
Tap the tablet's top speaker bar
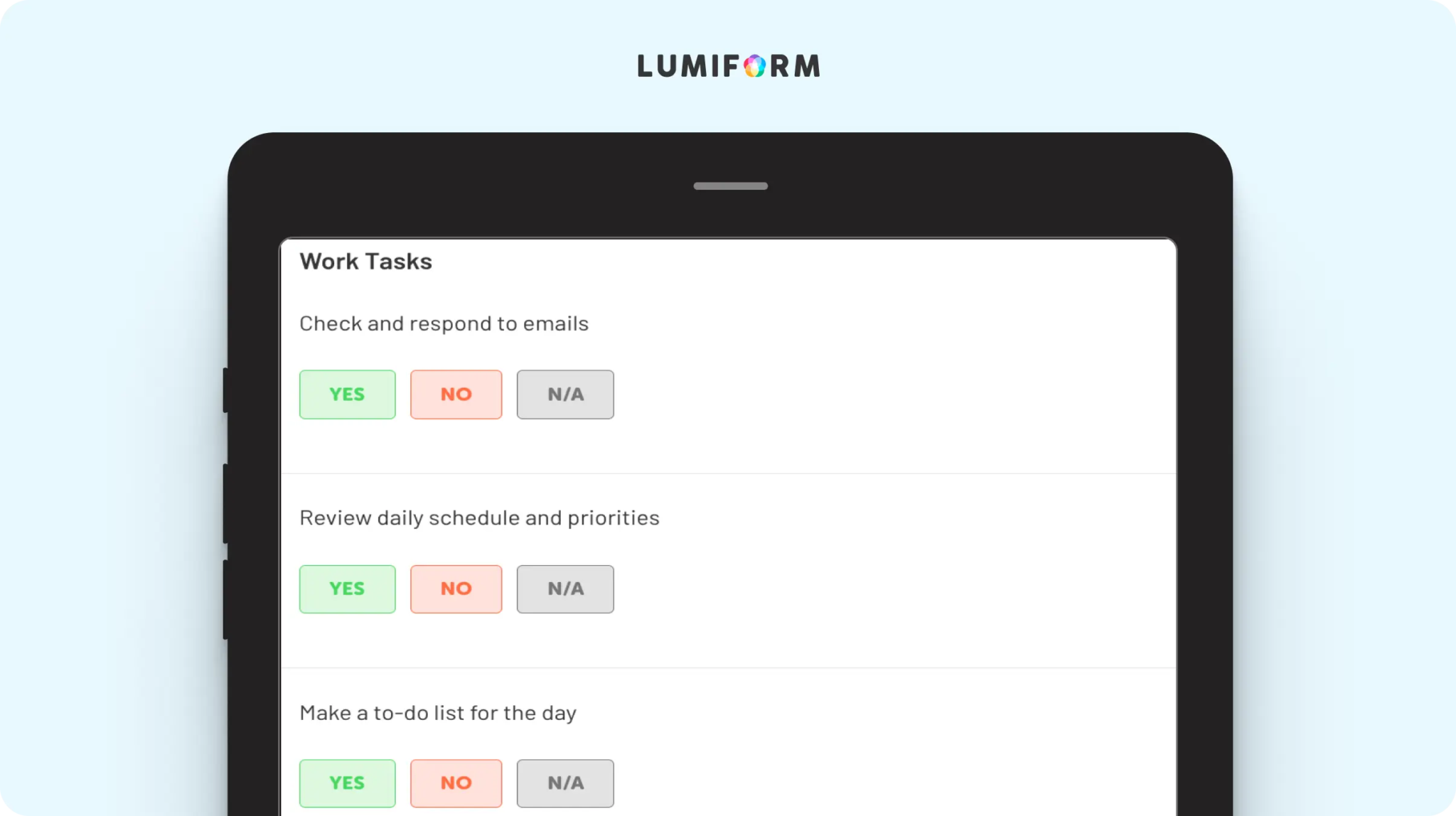click(730, 186)
